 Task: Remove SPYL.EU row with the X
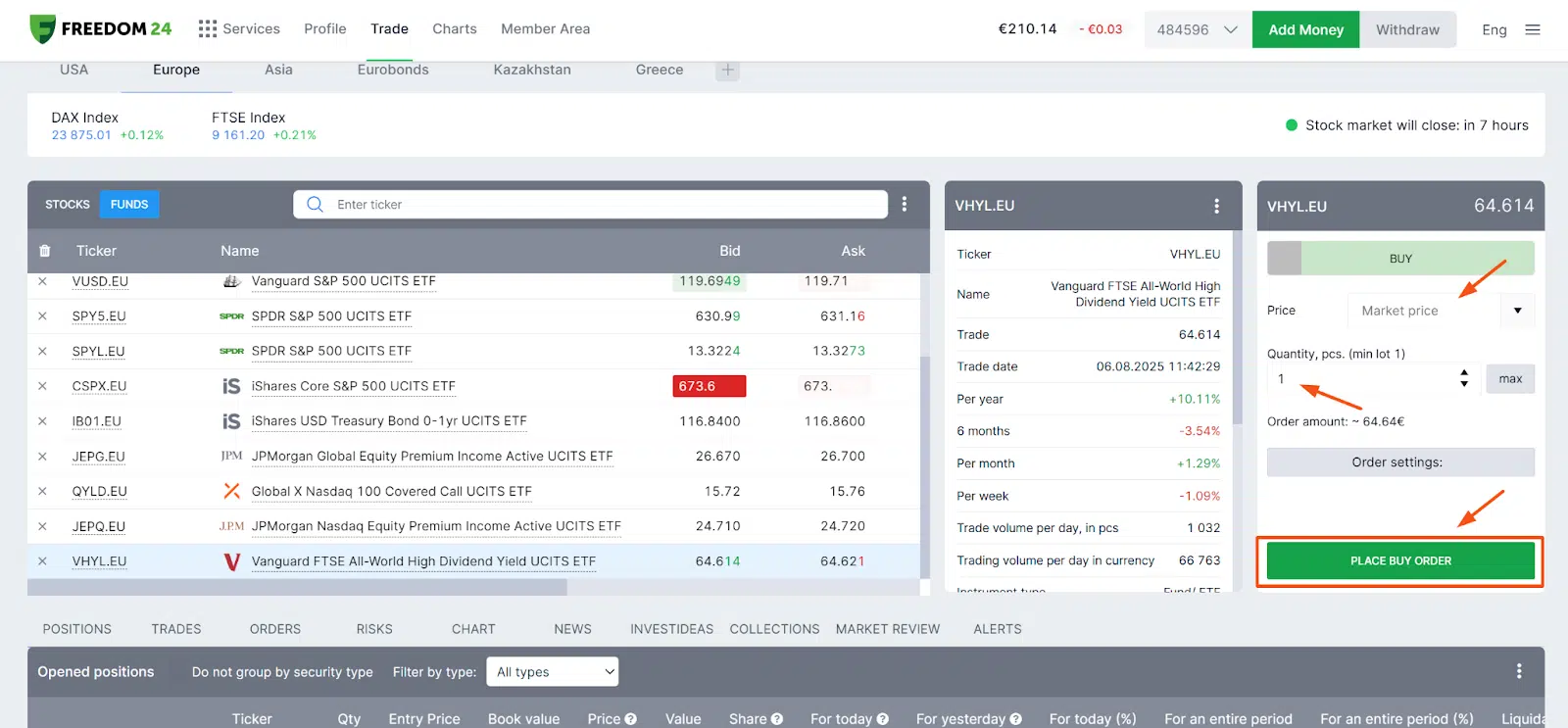(42, 351)
